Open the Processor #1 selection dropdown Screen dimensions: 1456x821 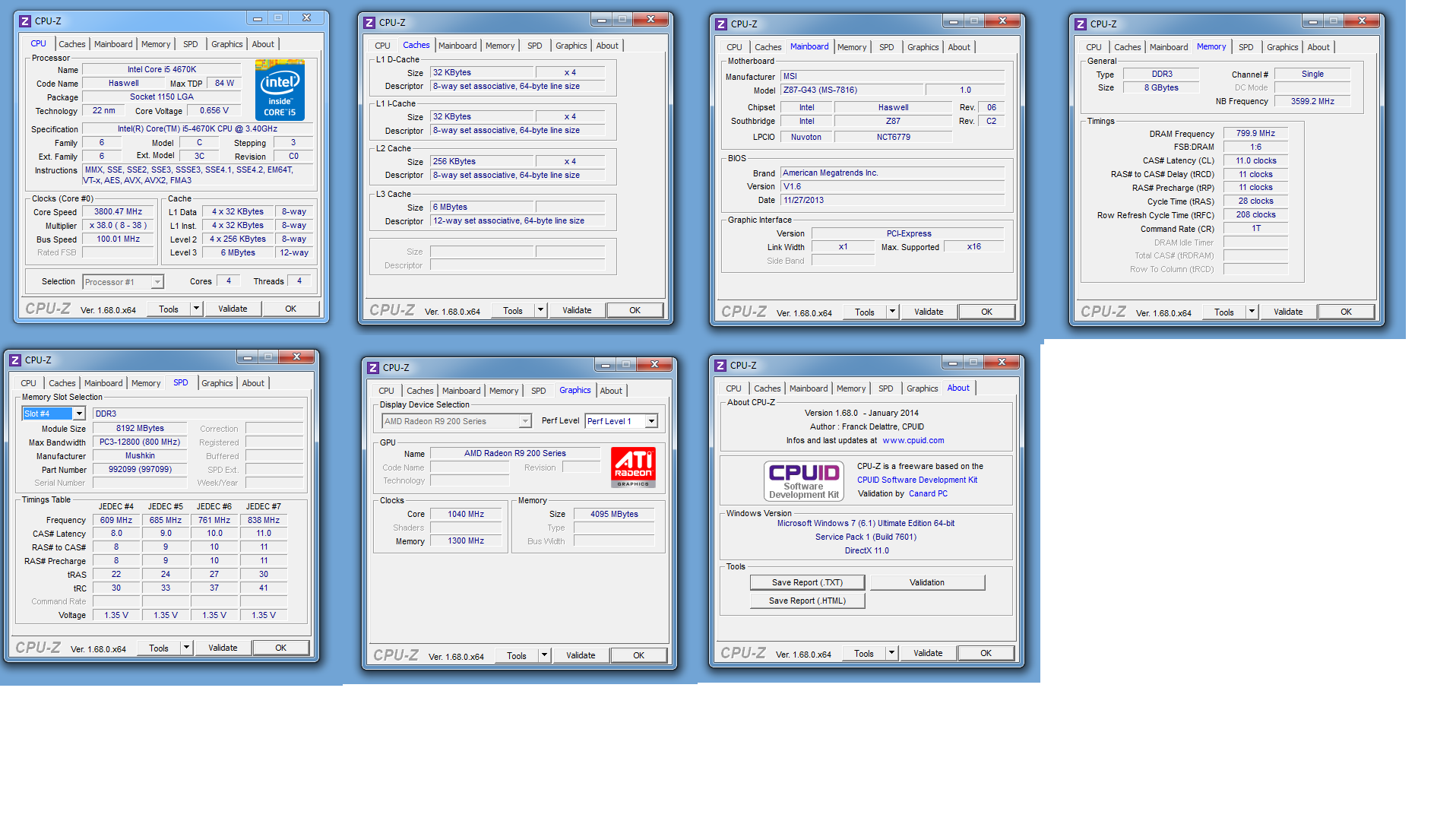157,282
